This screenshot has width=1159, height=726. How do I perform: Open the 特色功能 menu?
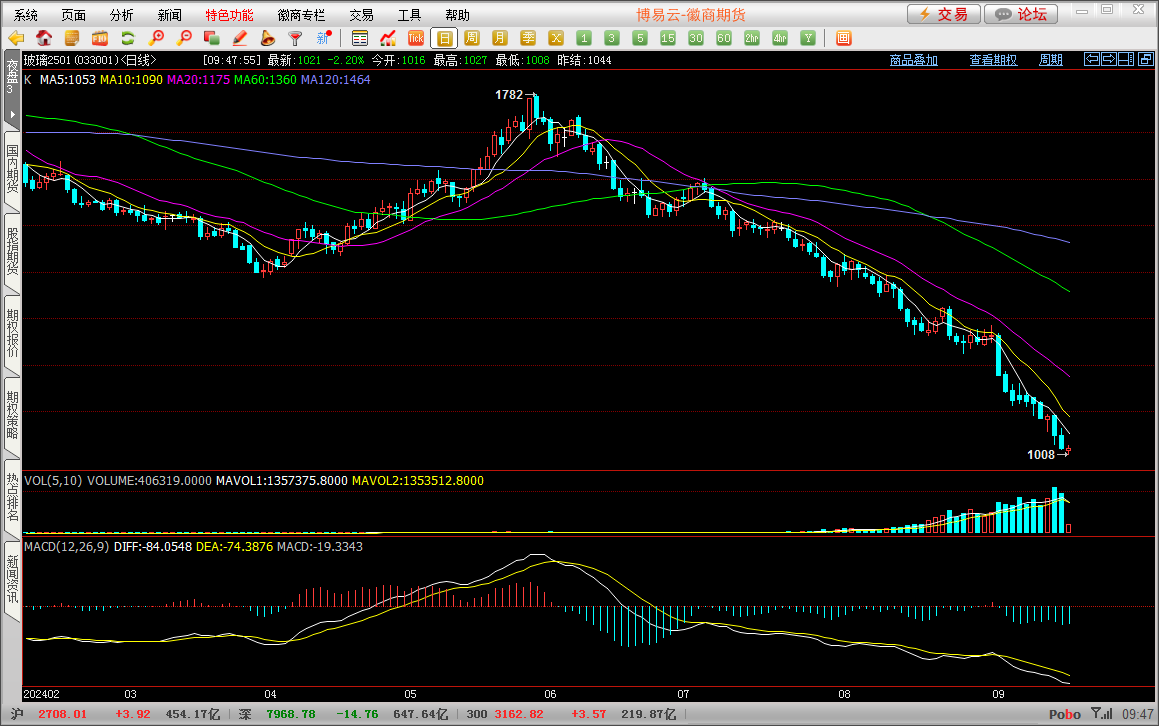pyautogui.click(x=229, y=15)
